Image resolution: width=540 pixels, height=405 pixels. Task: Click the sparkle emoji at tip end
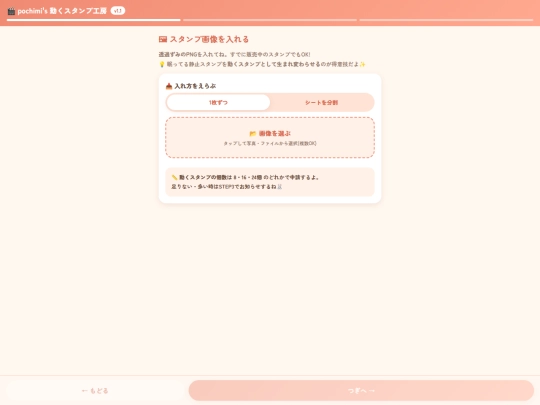[x=362, y=64]
